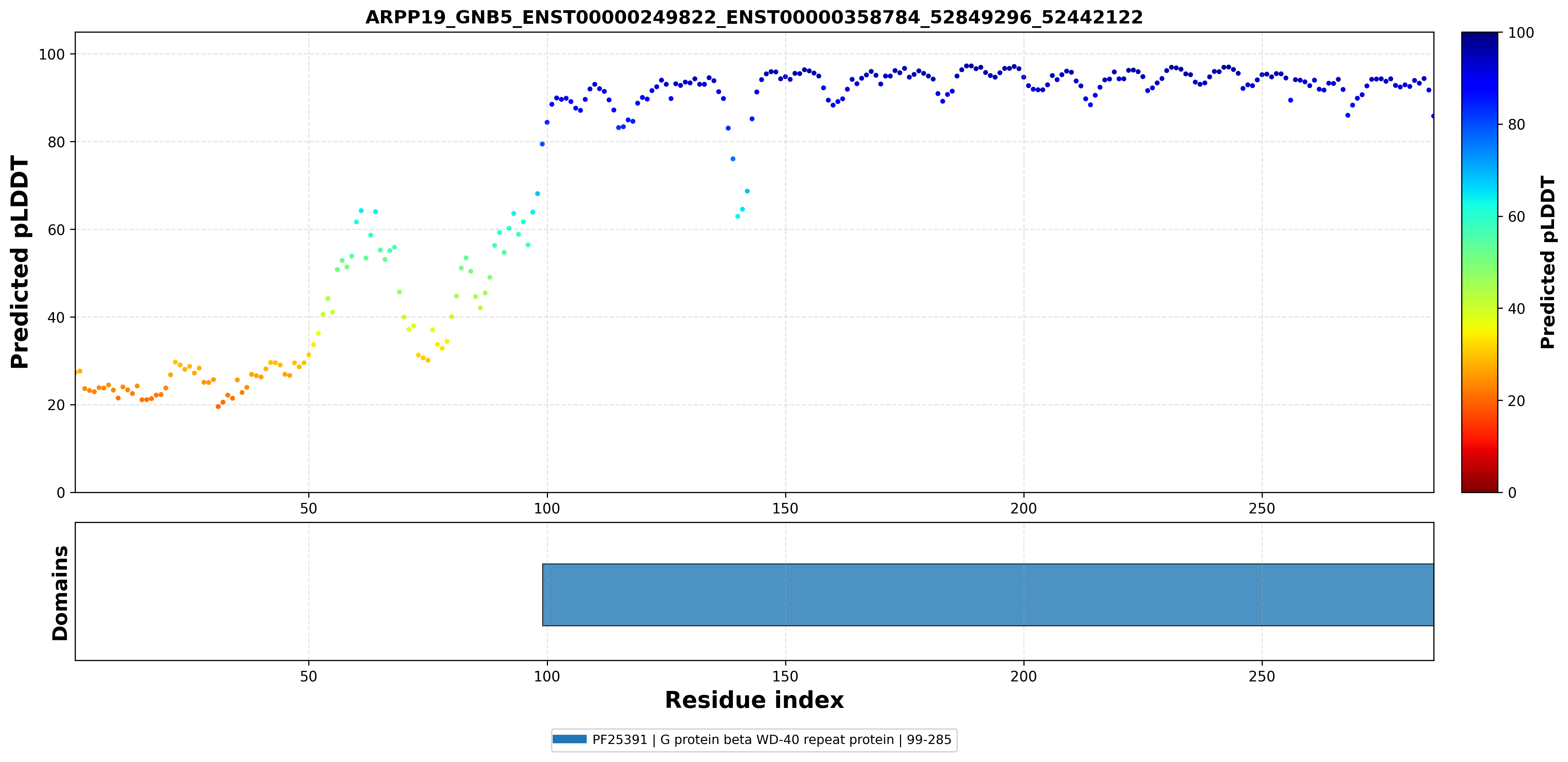Click the colorbar tick label 60
This screenshot has height=762, width=1568.
point(1516,217)
